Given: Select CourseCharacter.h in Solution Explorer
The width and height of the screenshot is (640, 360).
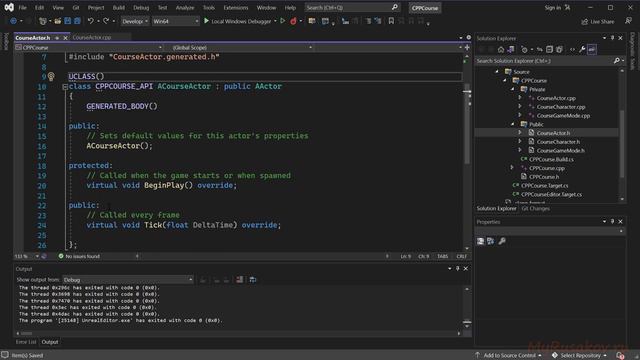Looking at the screenshot, I should pyautogui.click(x=558, y=142).
